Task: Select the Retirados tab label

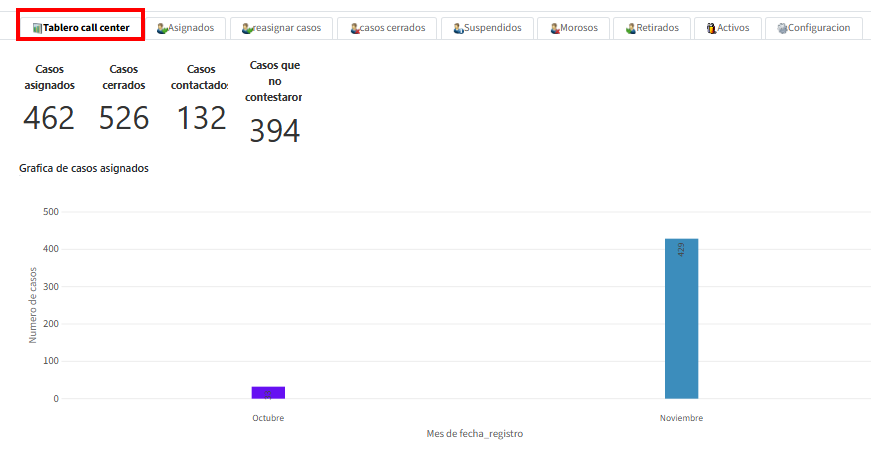Action: (x=657, y=28)
